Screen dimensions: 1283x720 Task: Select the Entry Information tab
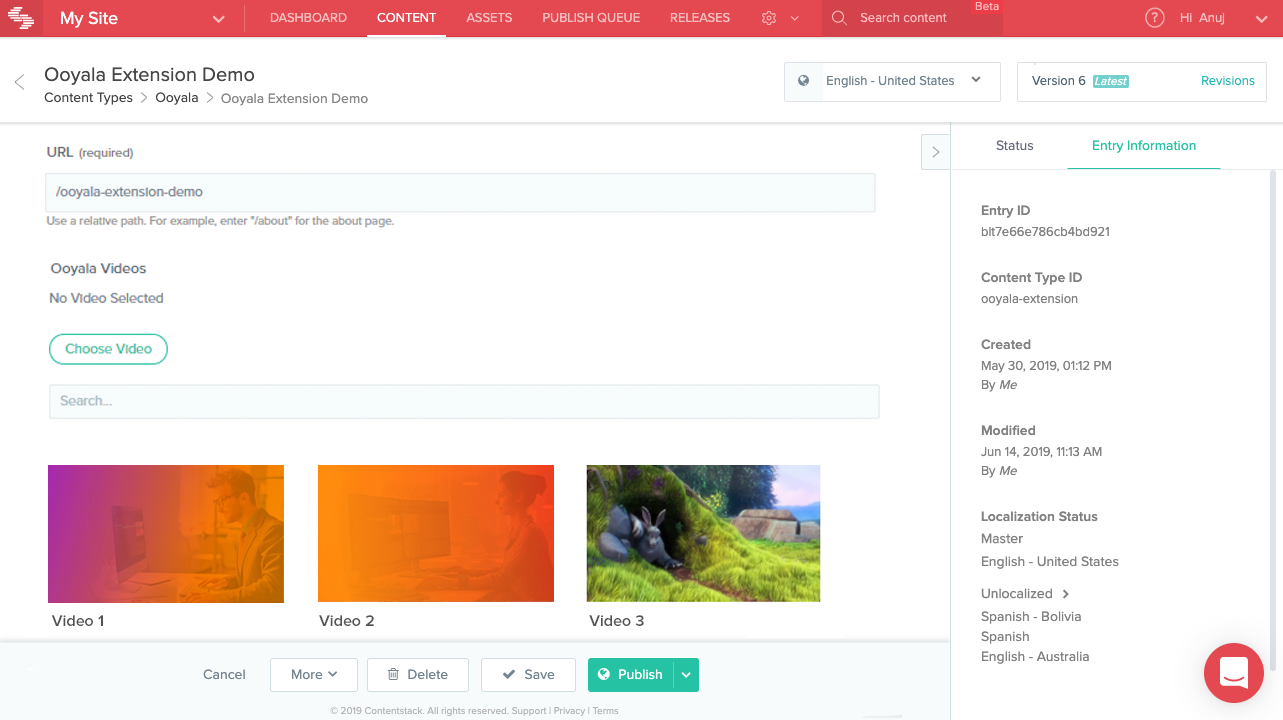click(1144, 146)
